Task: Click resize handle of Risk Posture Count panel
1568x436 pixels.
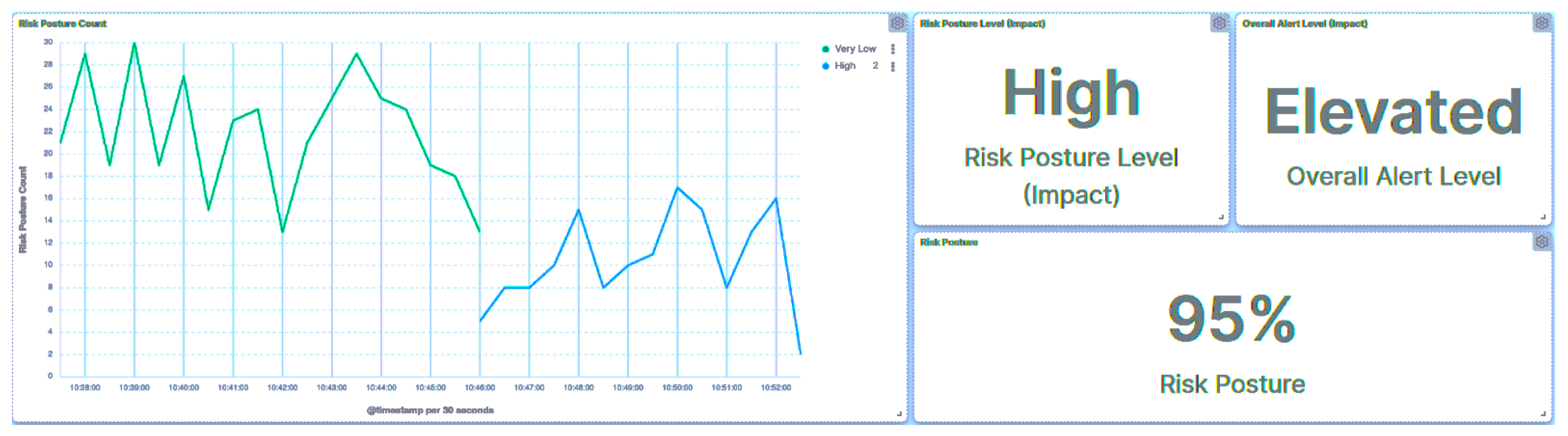Action: click(x=899, y=413)
